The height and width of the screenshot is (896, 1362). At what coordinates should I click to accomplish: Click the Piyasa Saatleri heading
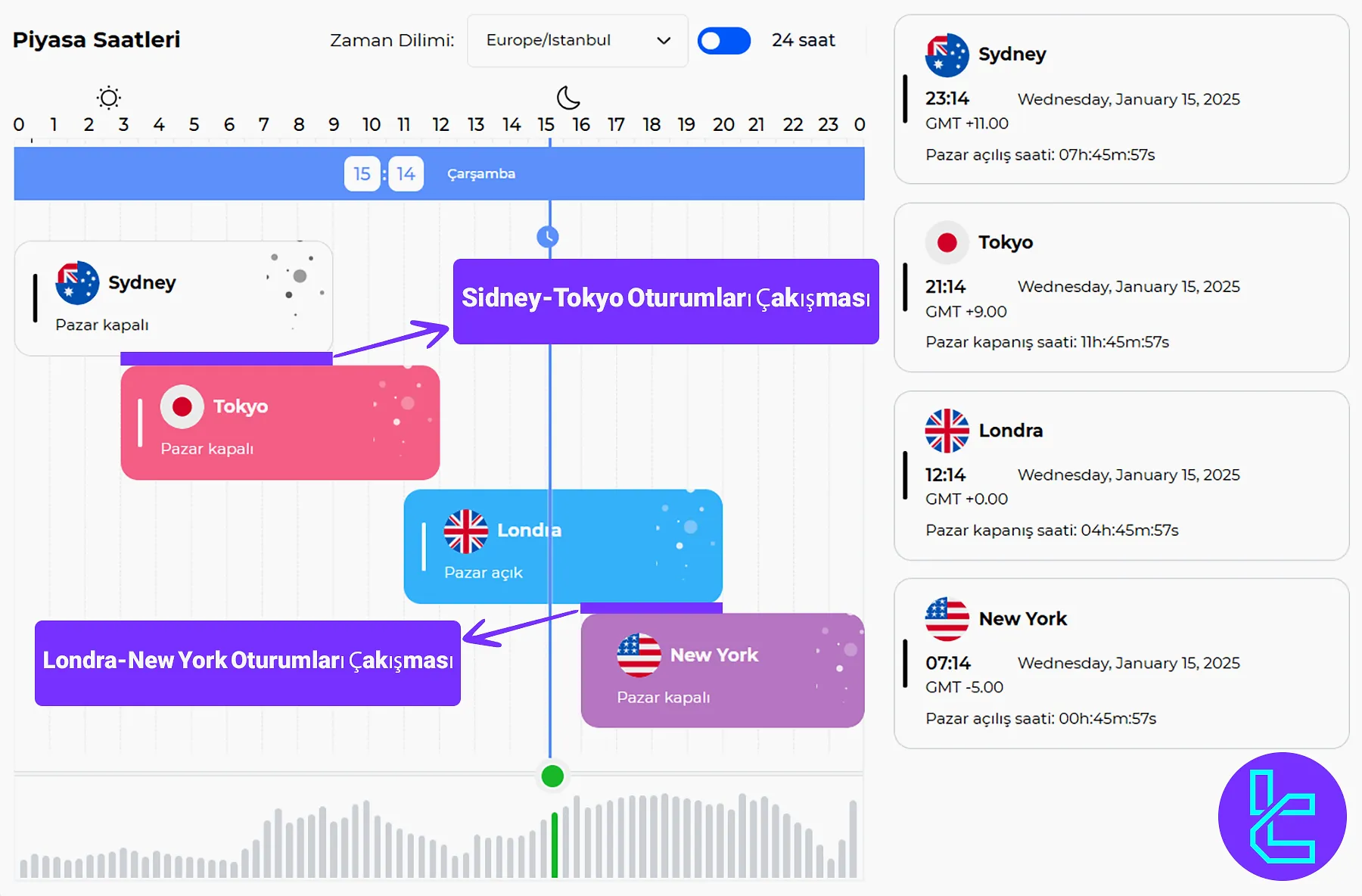(97, 39)
